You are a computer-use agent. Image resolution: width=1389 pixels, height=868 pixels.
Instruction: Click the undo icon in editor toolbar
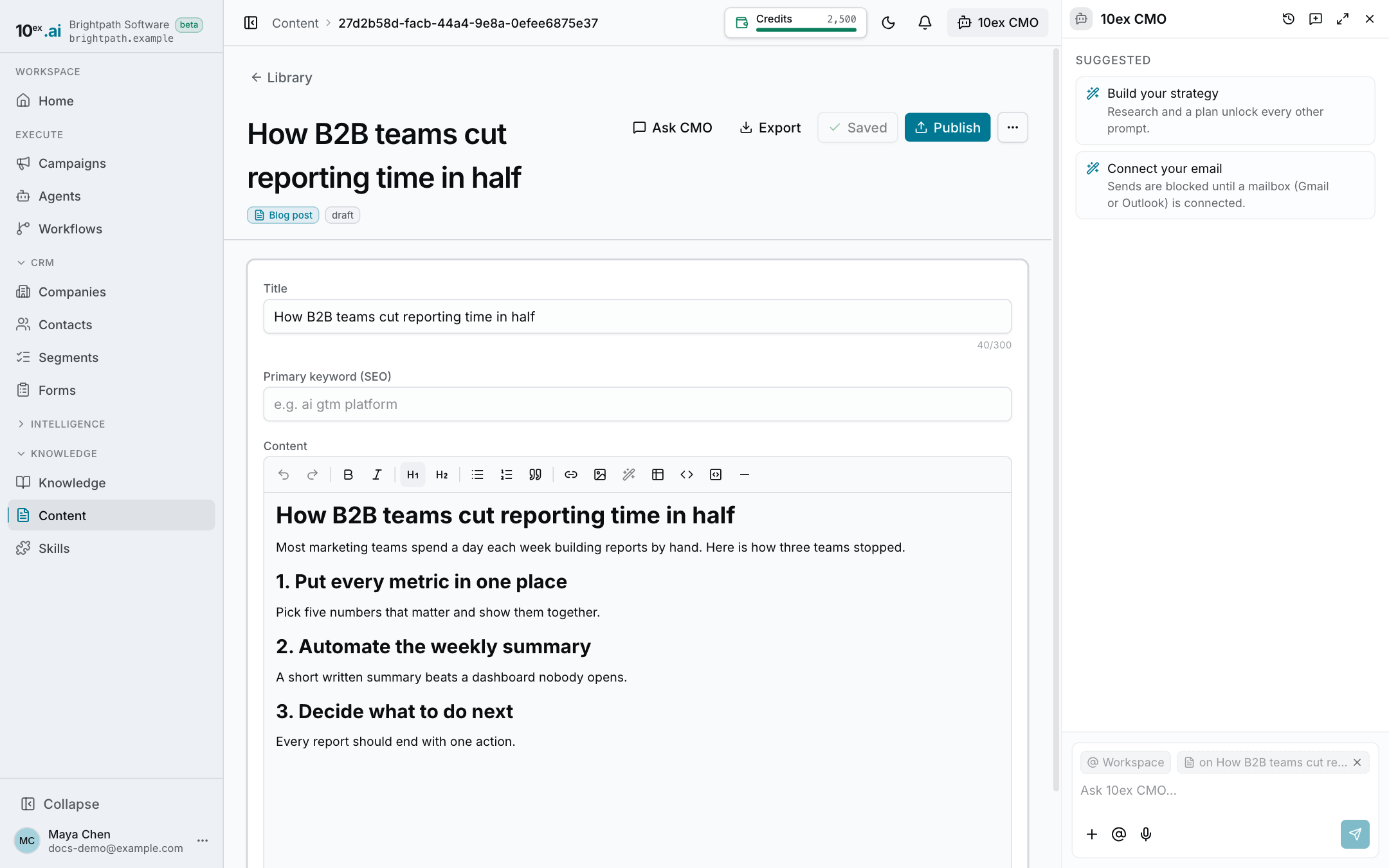tap(284, 475)
